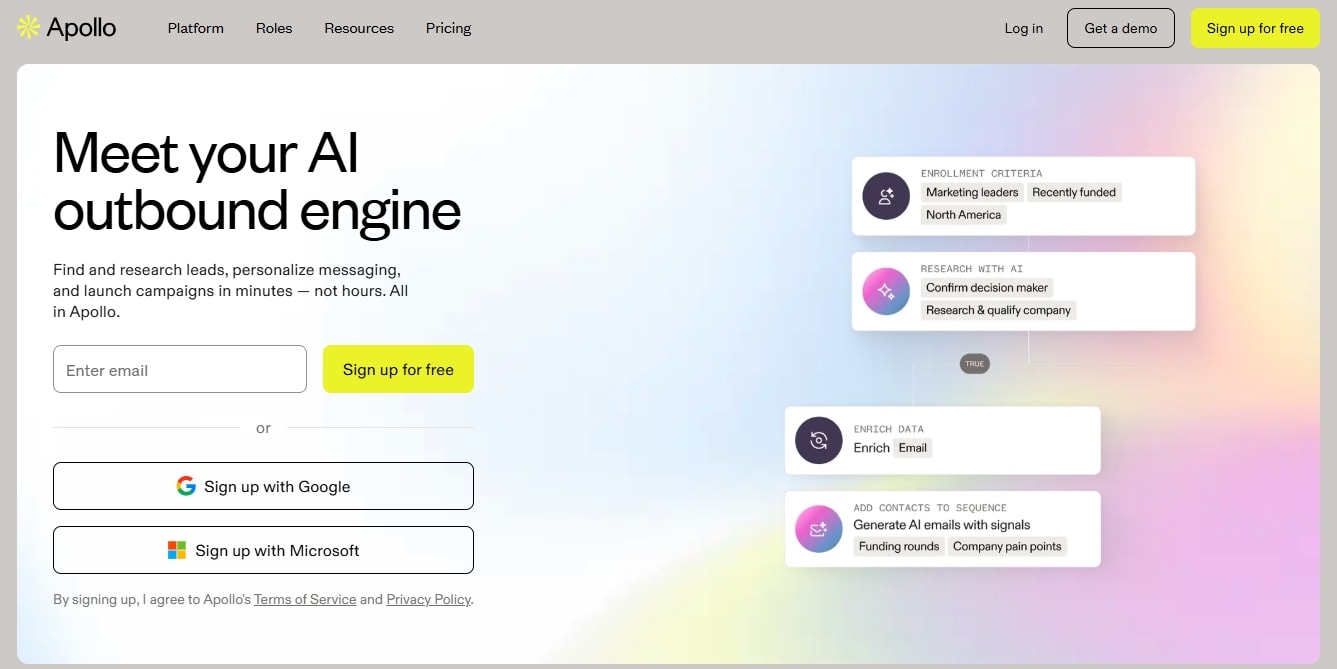Image resolution: width=1337 pixels, height=669 pixels.
Task: Click the circular arrows icon on Enrich Data card
Action: [818, 440]
